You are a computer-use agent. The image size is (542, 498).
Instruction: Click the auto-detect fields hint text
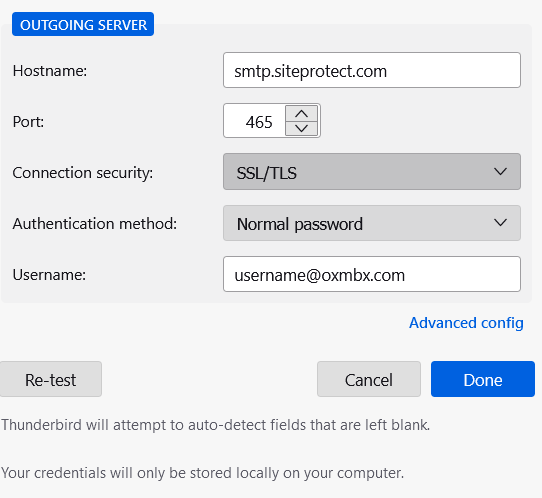[x=216, y=425]
